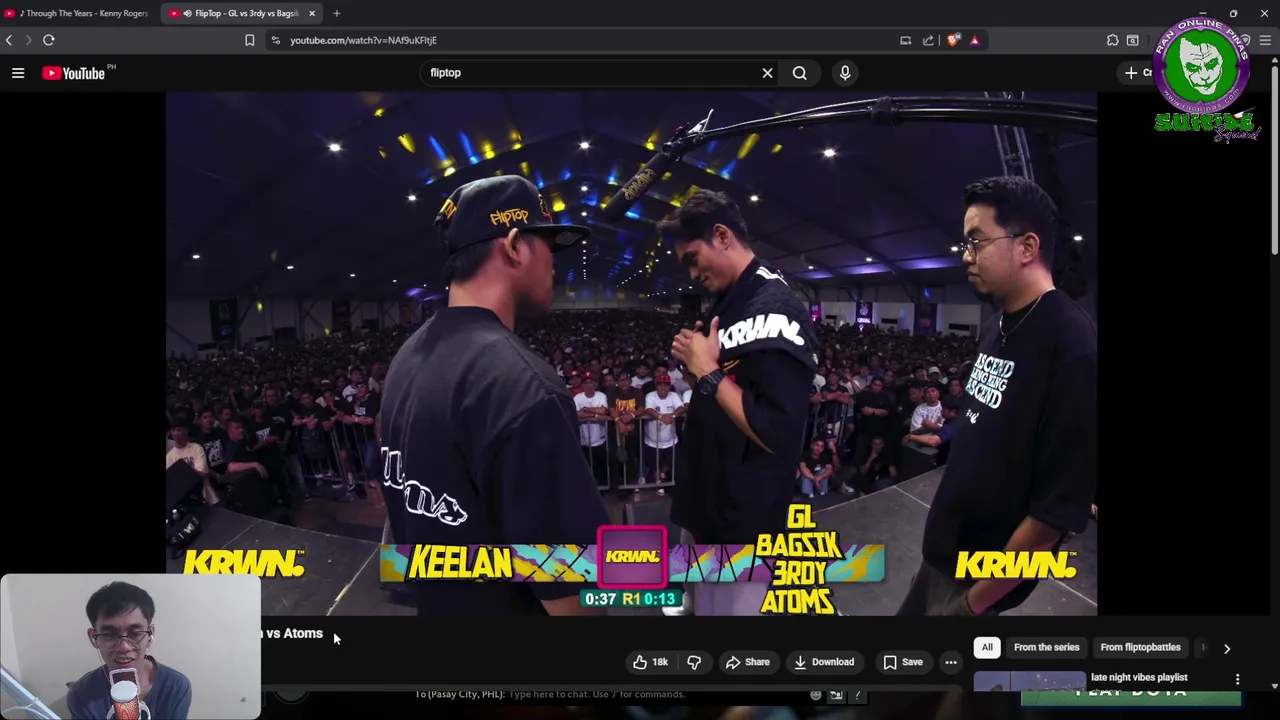Open the browser main menu
The image size is (1280, 720).
point(1266,40)
